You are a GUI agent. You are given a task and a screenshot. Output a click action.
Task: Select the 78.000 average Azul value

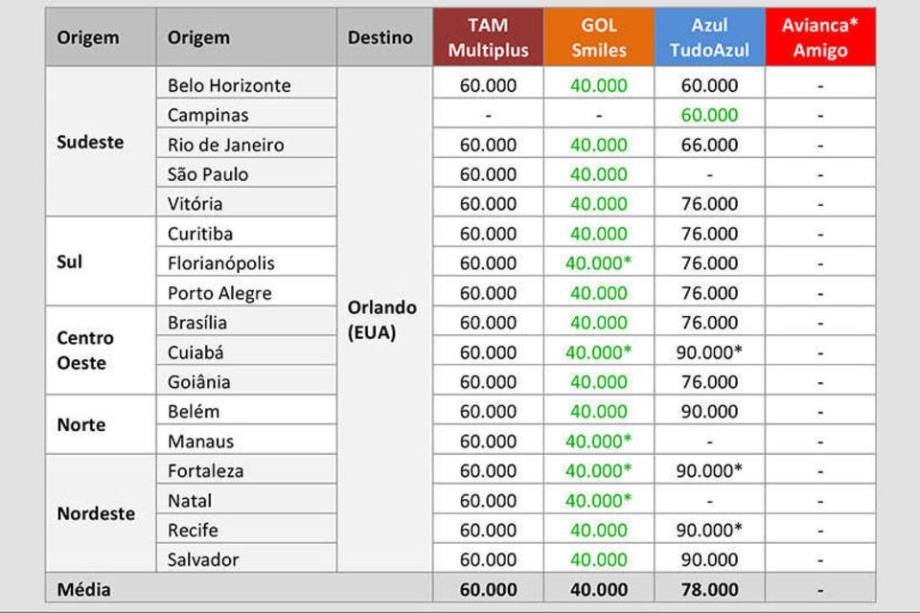tap(709, 590)
